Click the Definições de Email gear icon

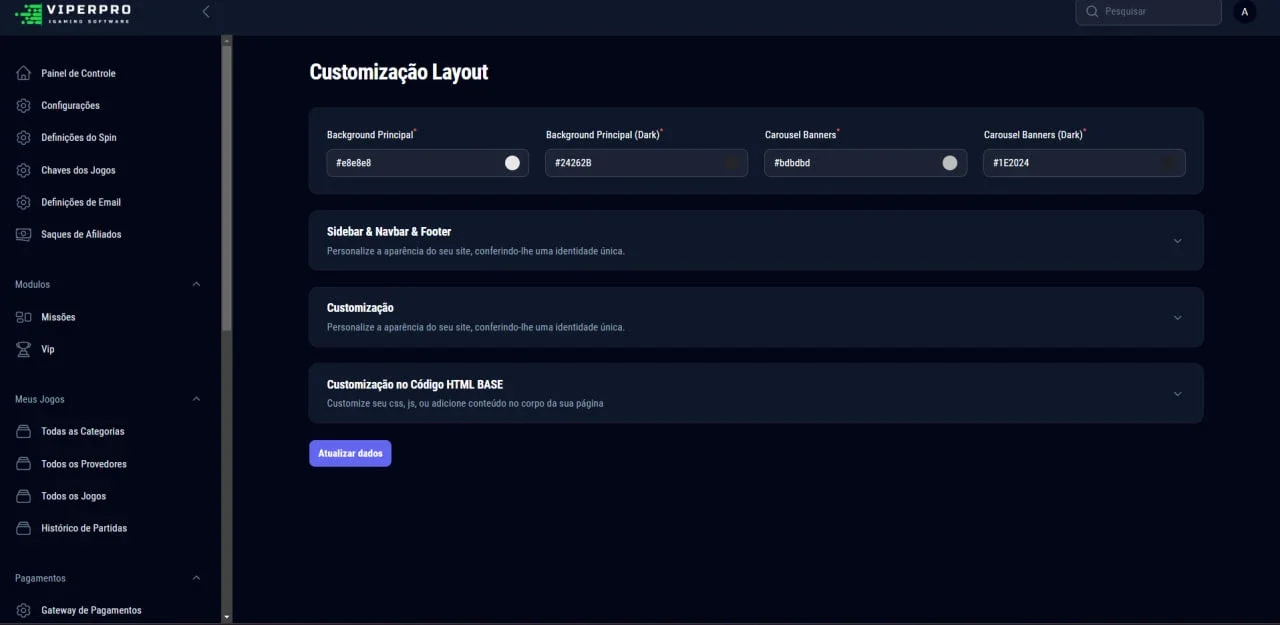24,202
